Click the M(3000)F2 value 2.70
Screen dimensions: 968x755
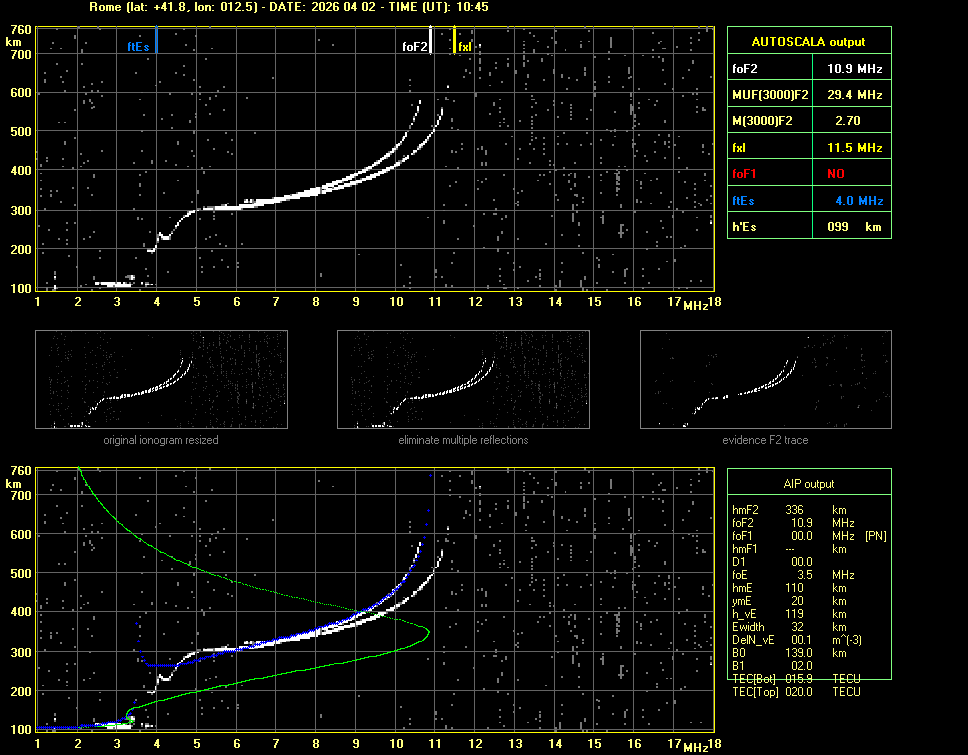pyautogui.click(x=848, y=121)
